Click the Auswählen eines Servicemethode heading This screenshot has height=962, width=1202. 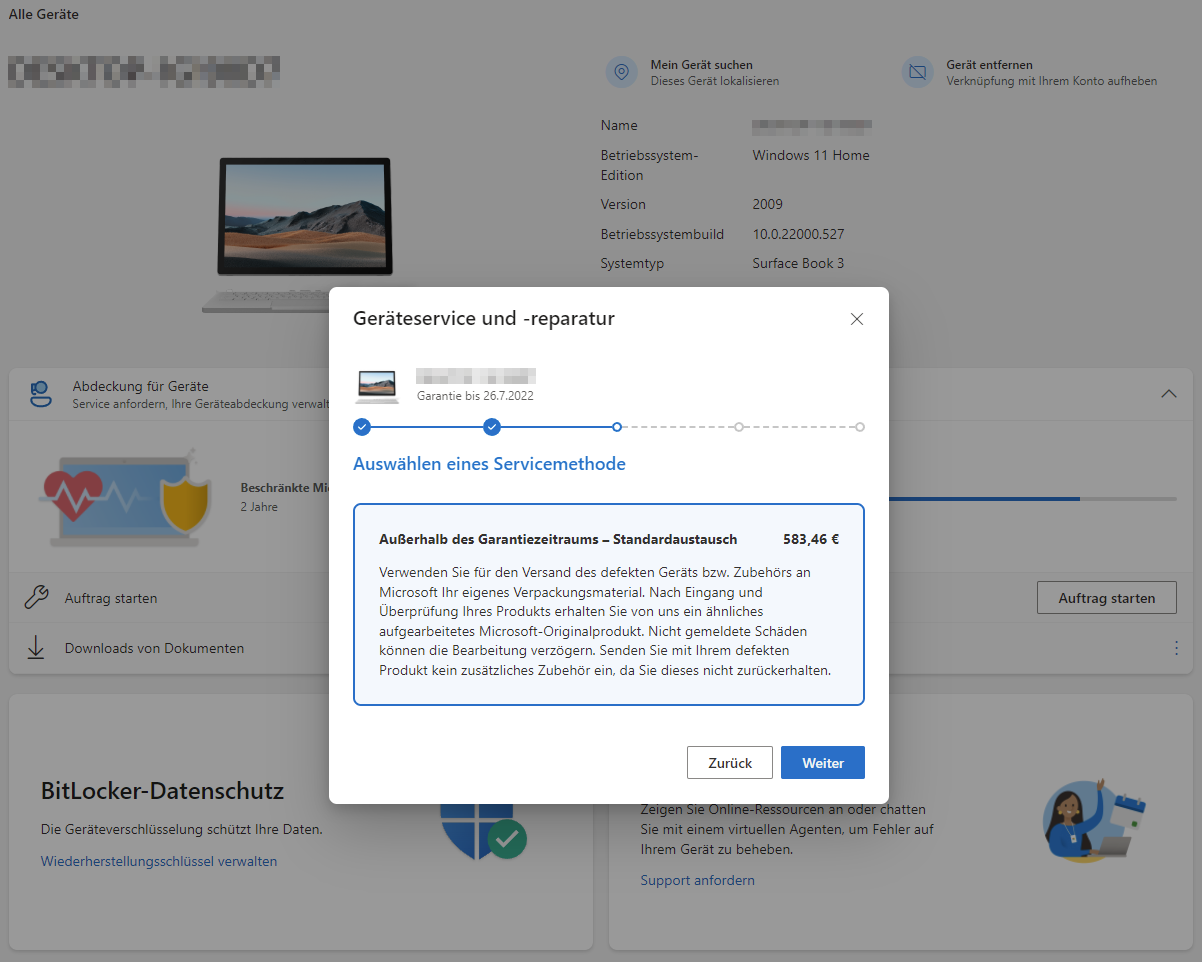pyautogui.click(x=489, y=464)
